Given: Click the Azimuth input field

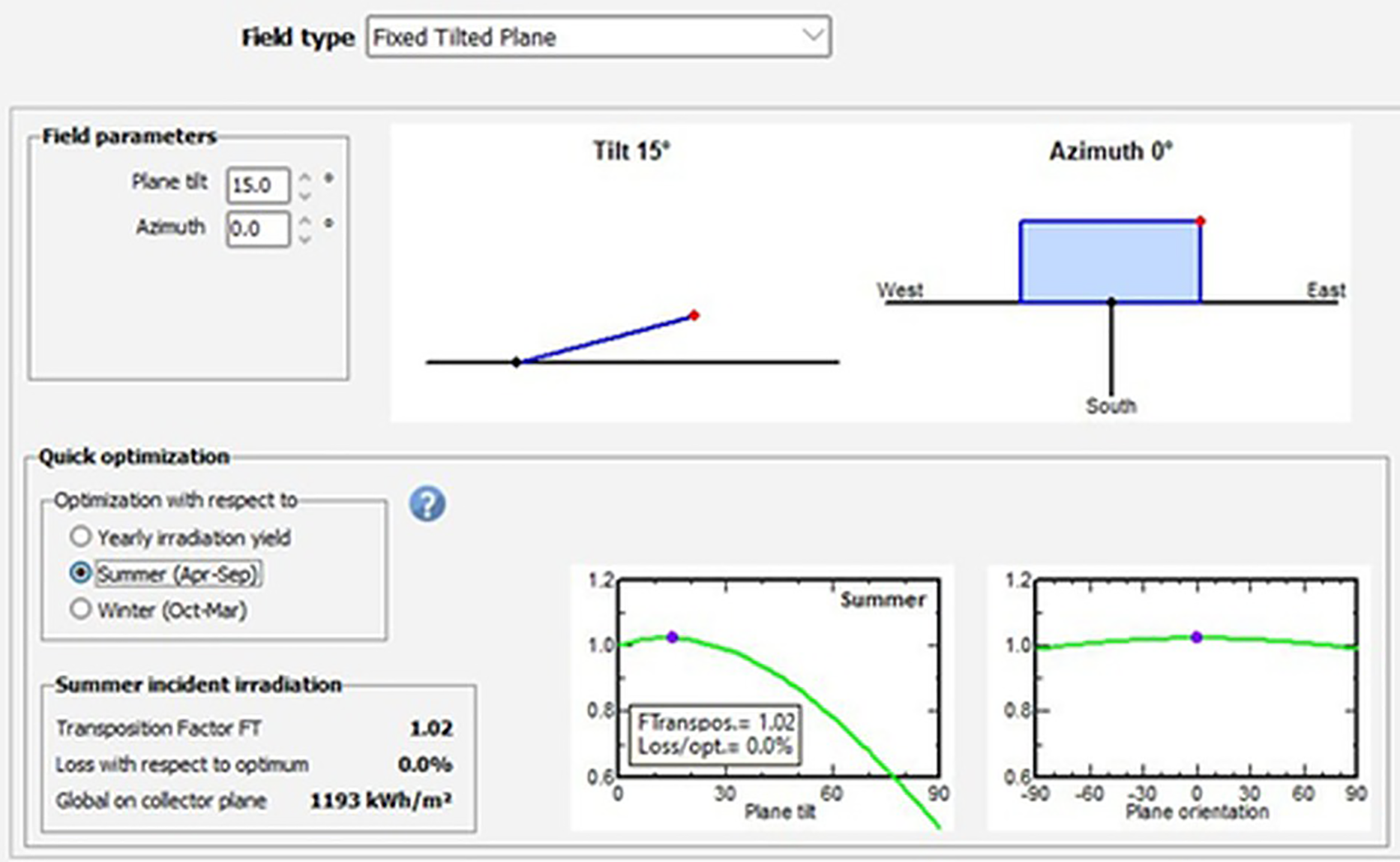Looking at the screenshot, I should tap(256, 229).
